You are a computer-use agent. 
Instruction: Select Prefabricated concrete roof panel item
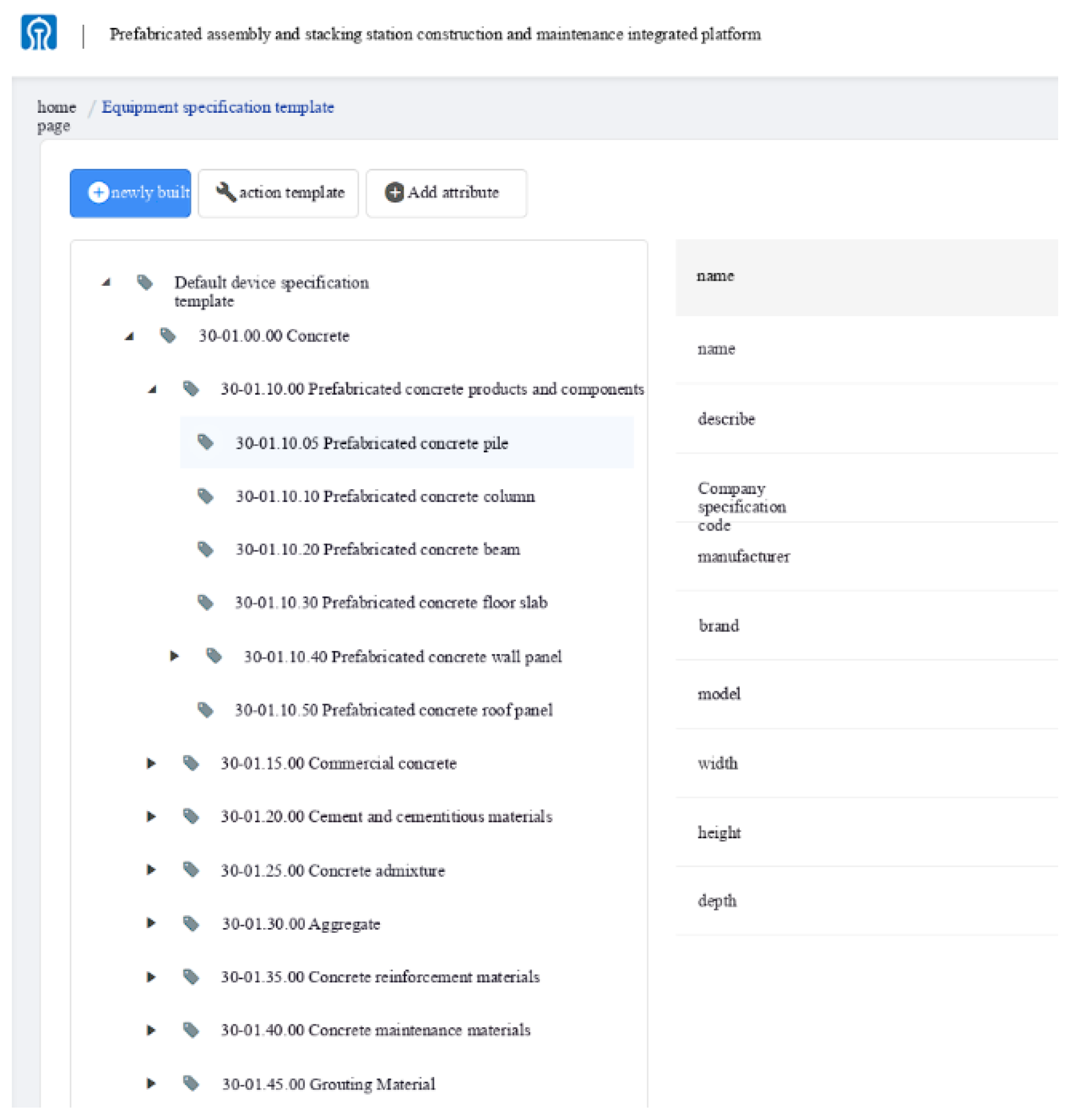(x=393, y=709)
